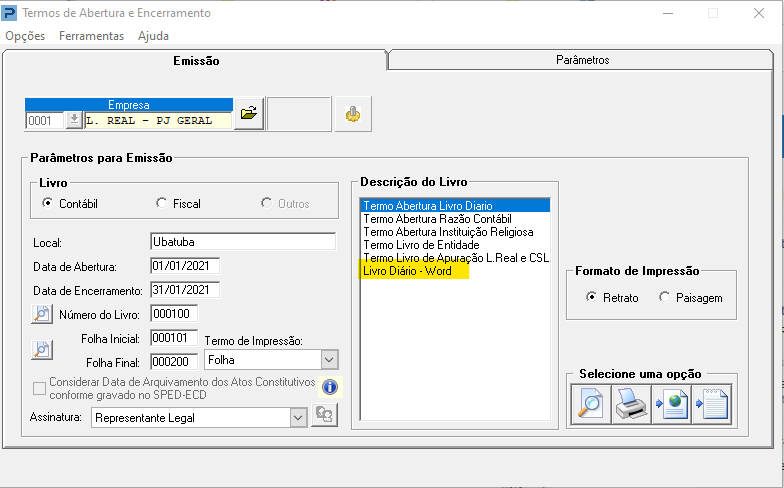Viewport: 784px width, 488px height.
Task: Click the print preview magnifier icon
Action: tap(590, 404)
